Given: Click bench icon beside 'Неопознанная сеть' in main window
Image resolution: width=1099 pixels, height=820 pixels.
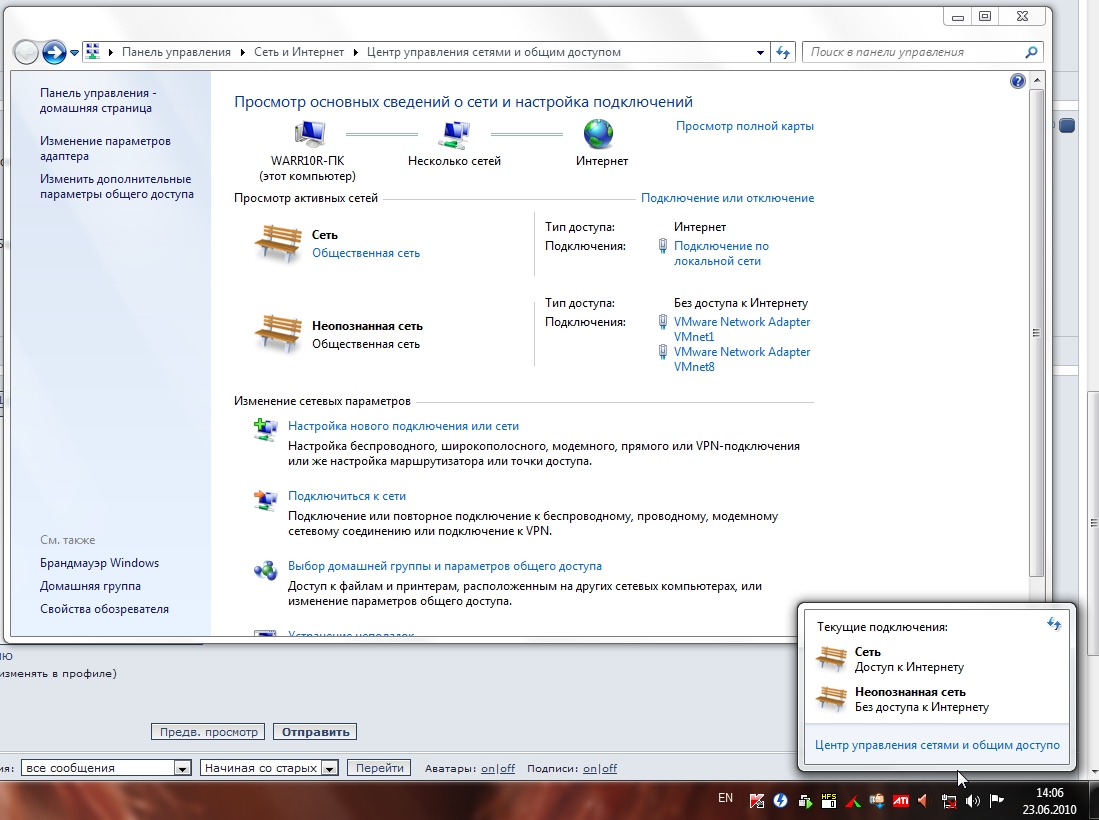Looking at the screenshot, I should [278, 334].
